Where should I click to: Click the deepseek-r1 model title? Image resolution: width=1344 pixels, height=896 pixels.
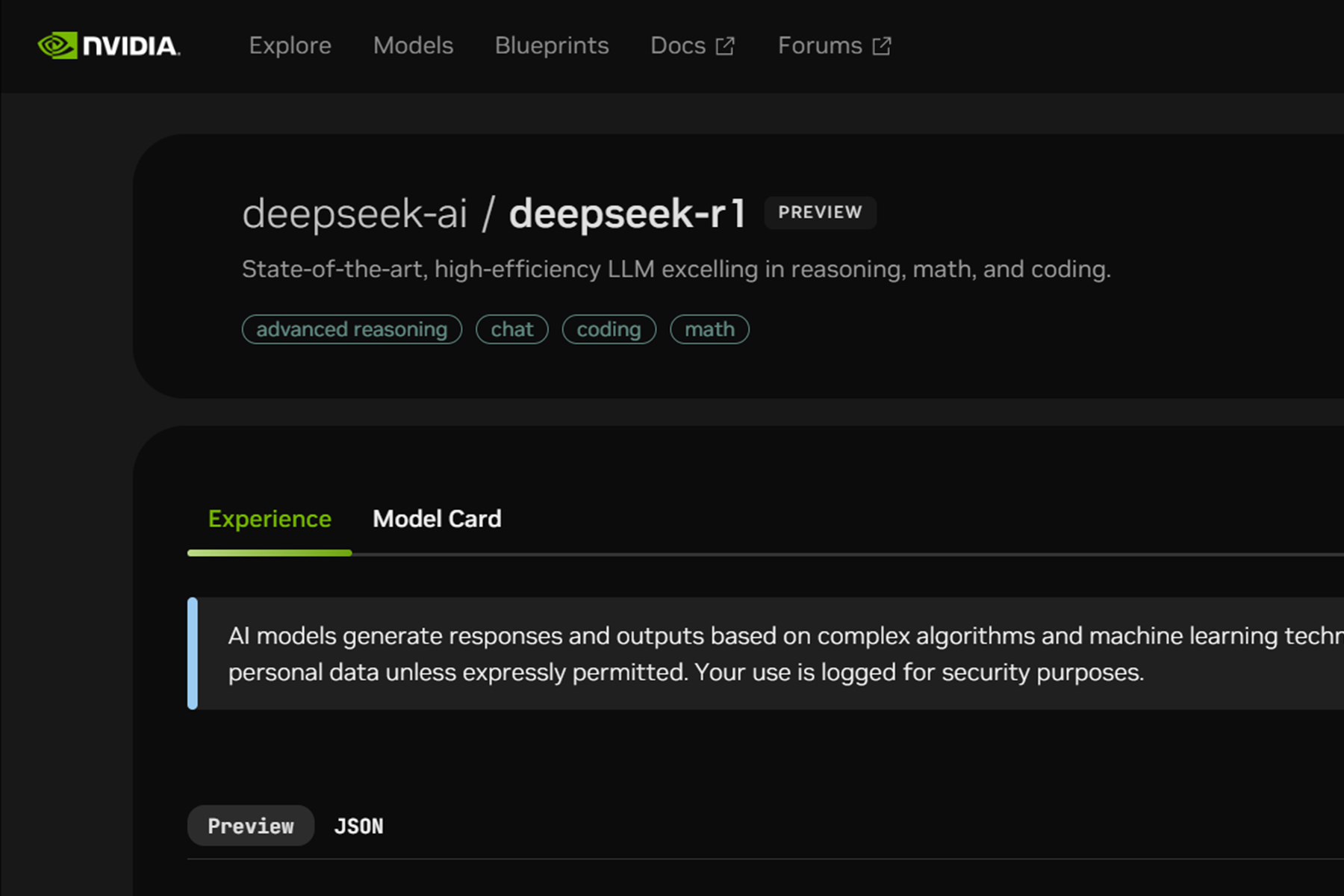(x=627, y=214)
